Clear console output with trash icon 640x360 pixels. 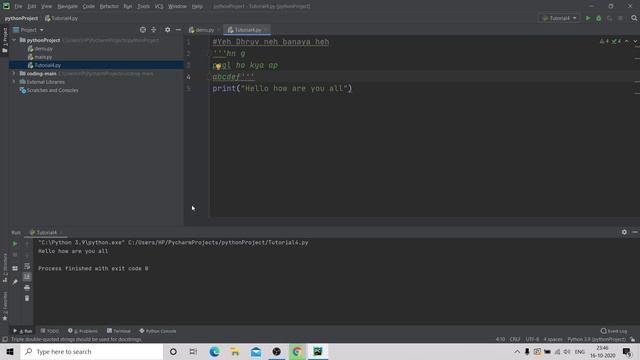(27, 298)
